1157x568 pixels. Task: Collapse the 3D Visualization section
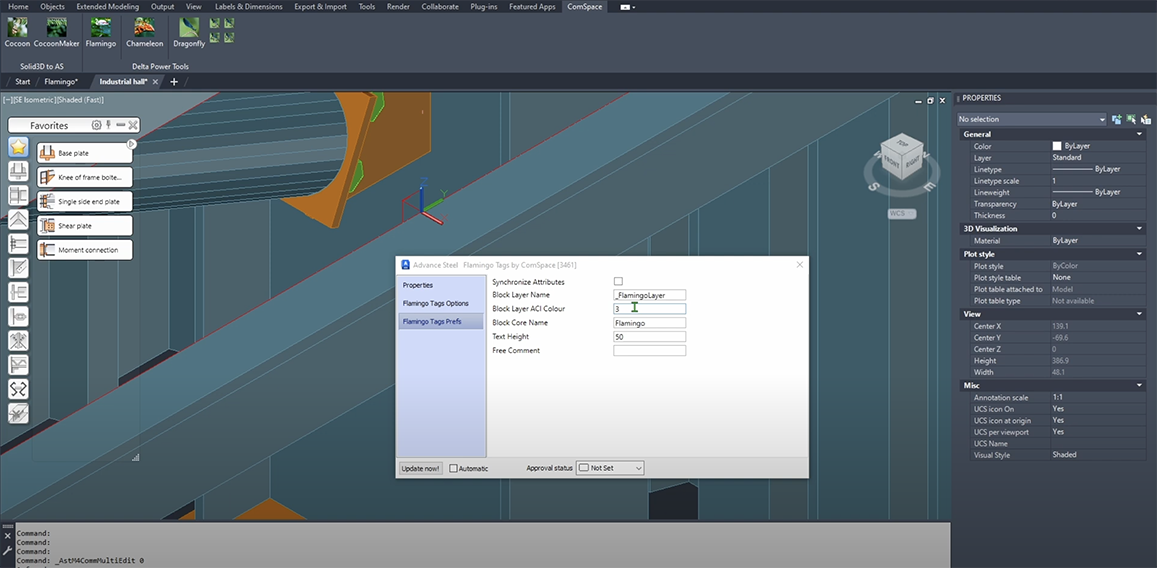click(1140, 229)
